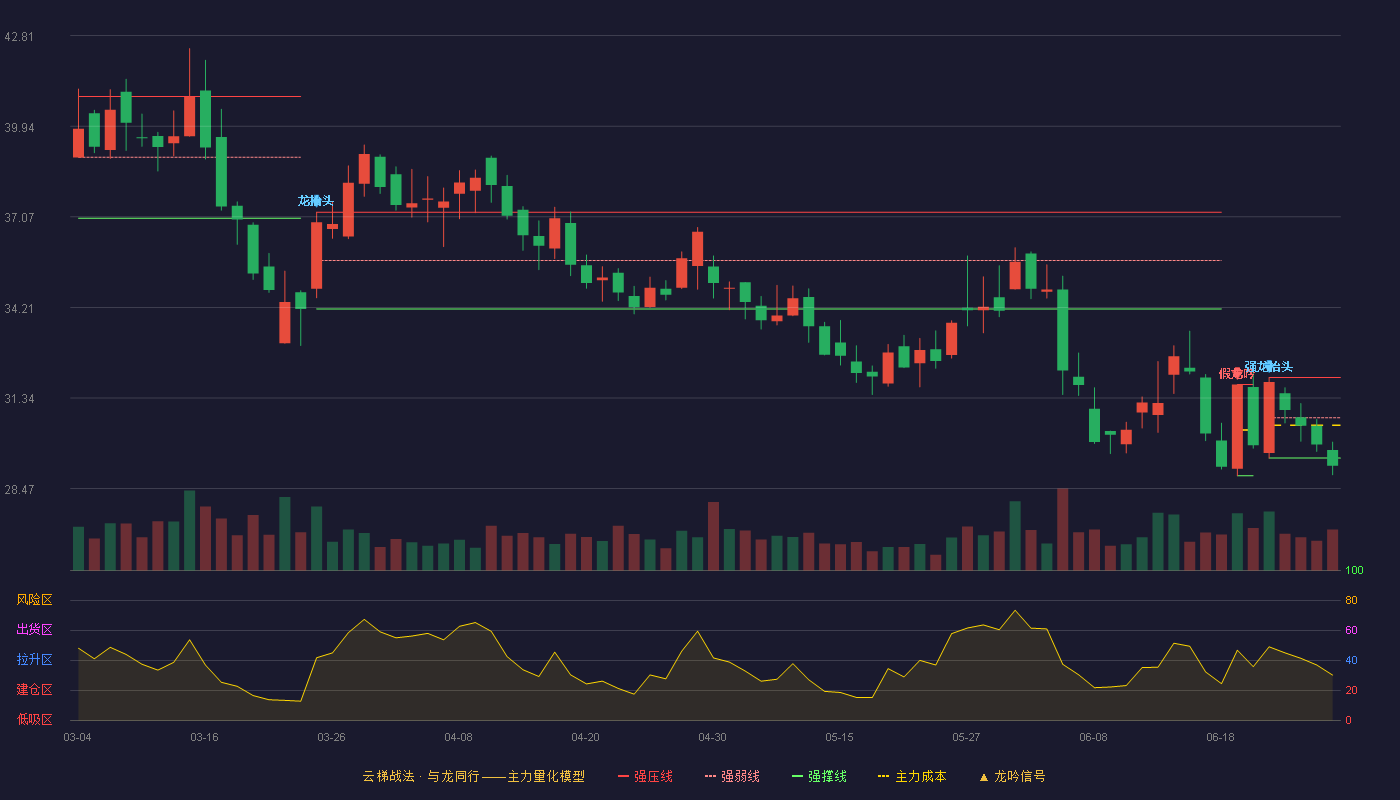Screen dimensions: 1400x800
Task: Click the 06-18 date label
Action: pyautogui.click(x=1220, y=737)
